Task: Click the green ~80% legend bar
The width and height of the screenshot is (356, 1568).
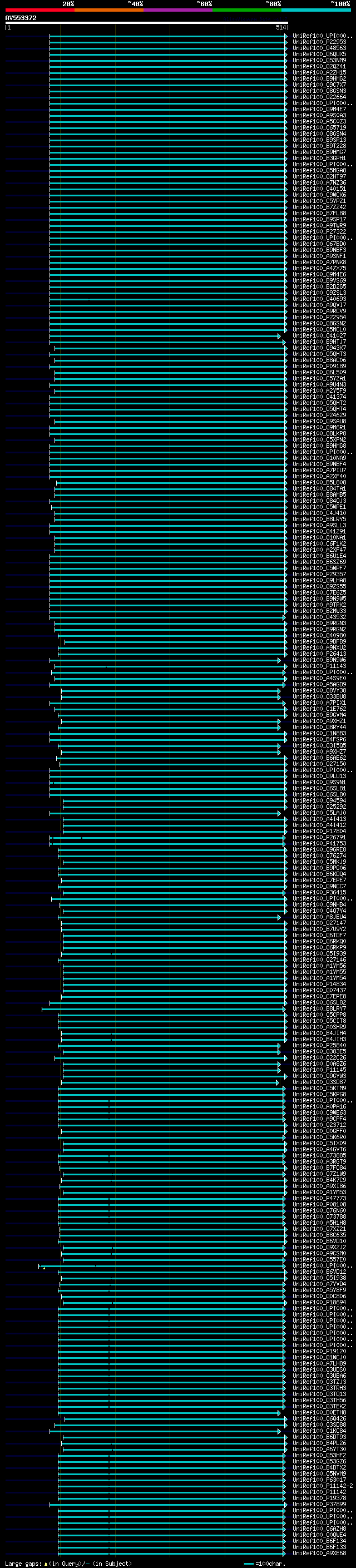Action: 247,10
